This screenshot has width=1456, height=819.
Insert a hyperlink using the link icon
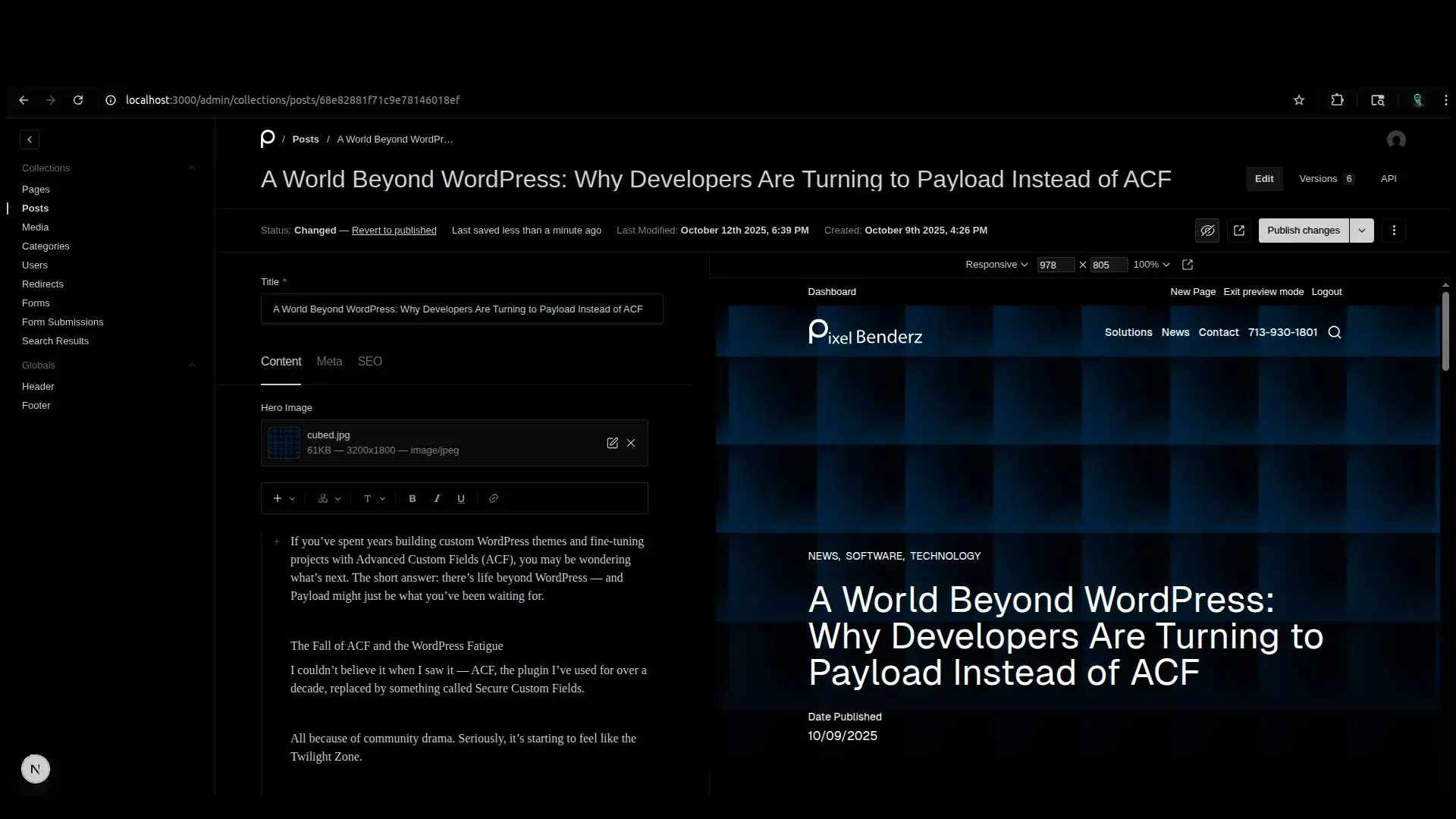494,498
